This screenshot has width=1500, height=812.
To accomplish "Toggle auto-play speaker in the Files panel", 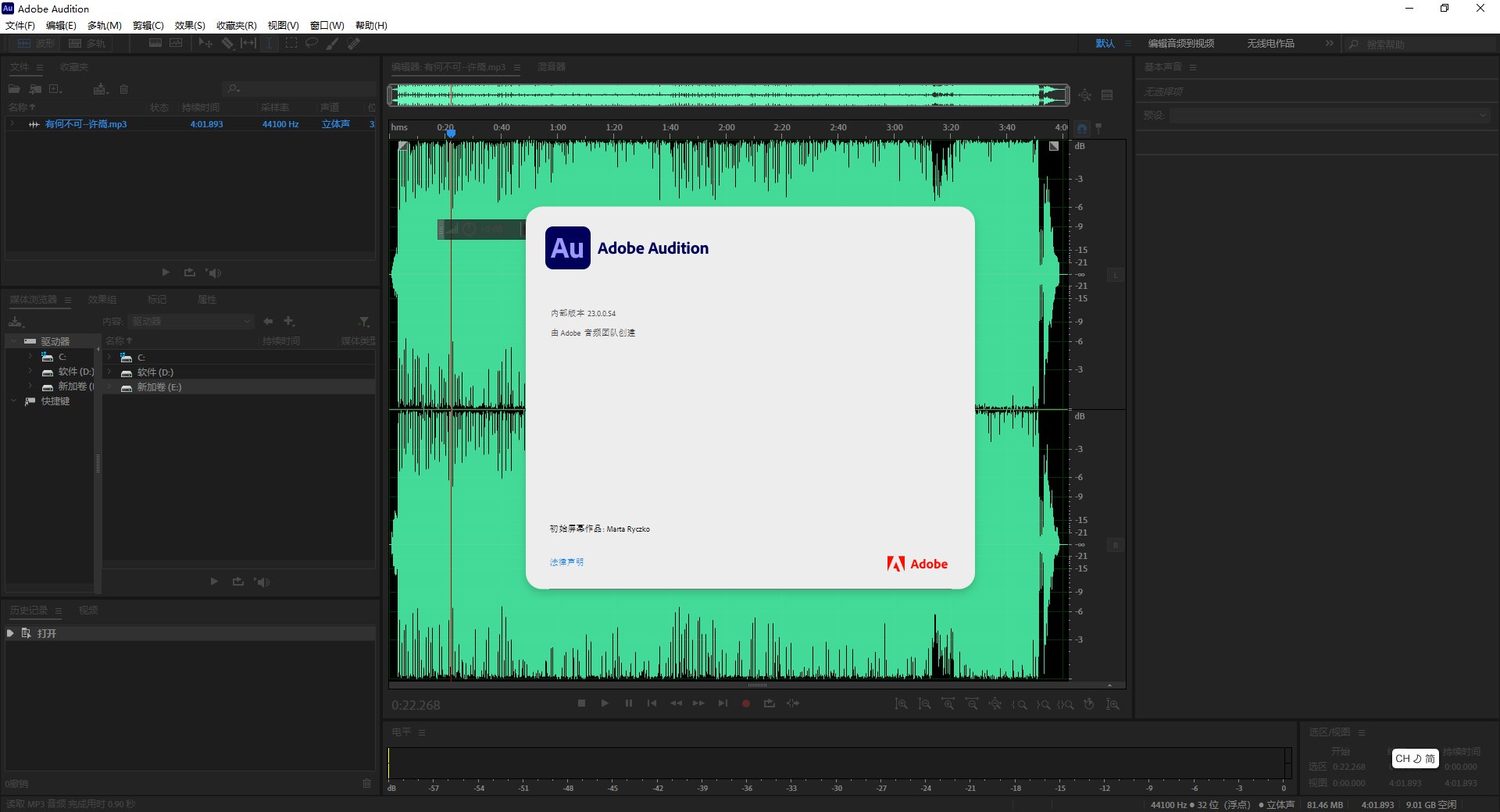I will pyautogui.click(x=213, y=272).
